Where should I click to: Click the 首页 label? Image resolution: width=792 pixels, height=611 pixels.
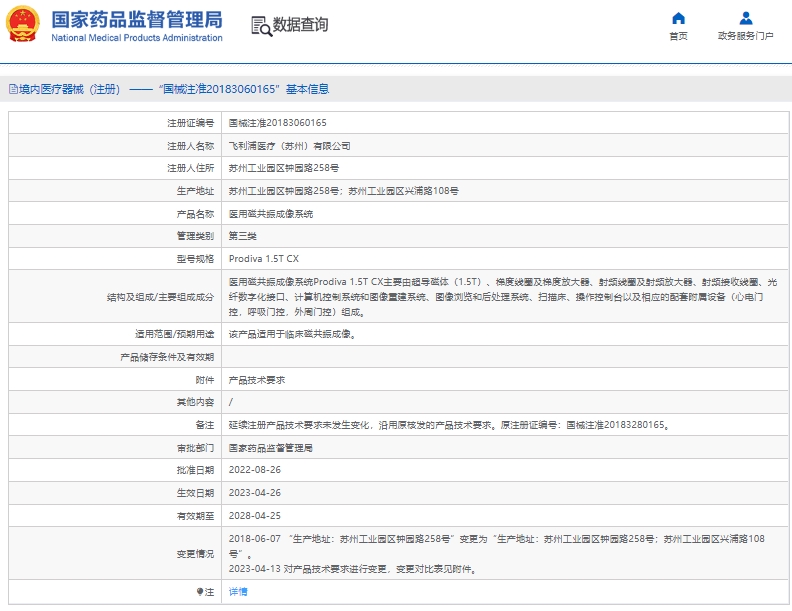[x=678, y=36]
